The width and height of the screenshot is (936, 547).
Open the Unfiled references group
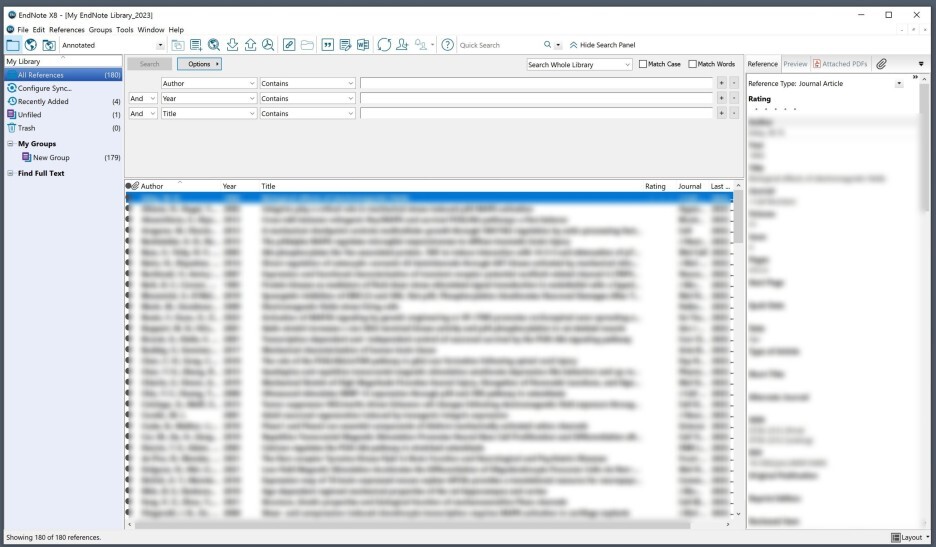(63, 115)
